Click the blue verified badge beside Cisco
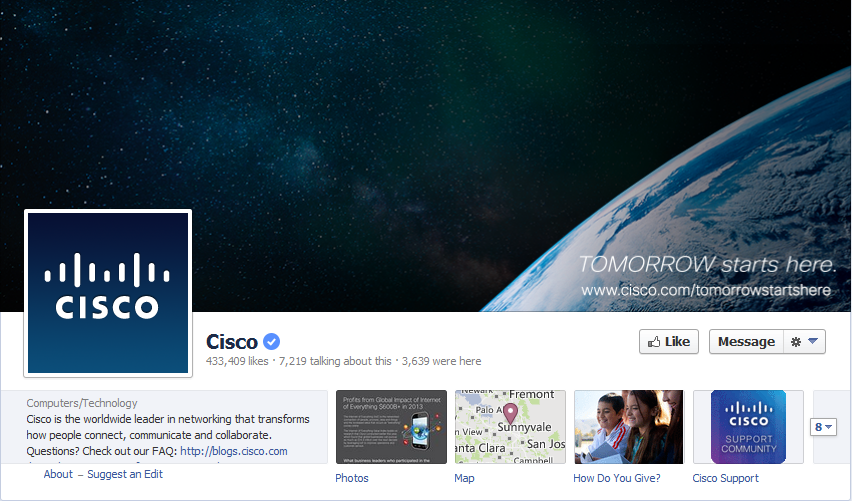 (x=272, y=342)
